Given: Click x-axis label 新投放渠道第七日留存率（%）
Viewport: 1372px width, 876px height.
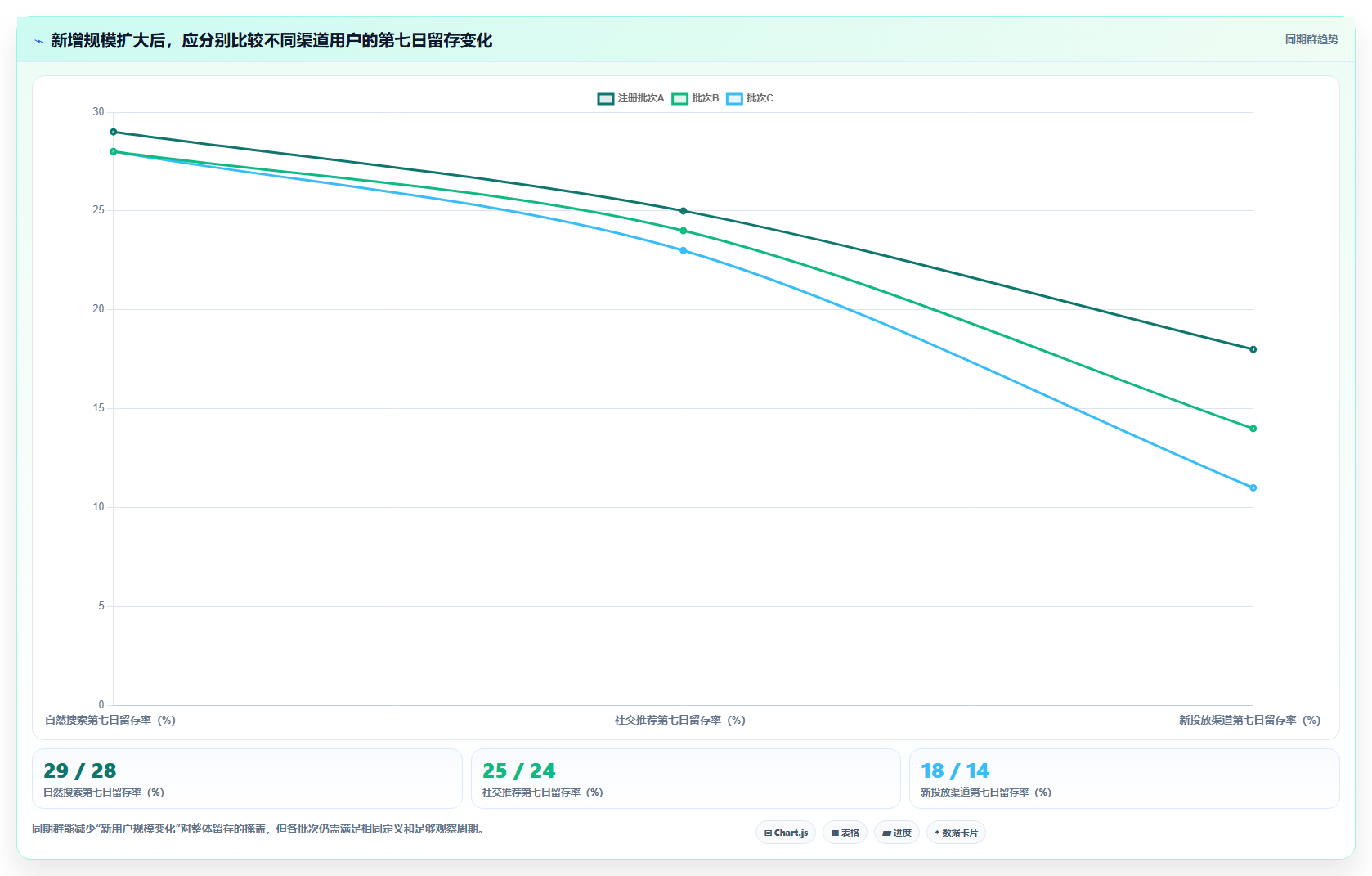Looking at the screenshot, I should click(x=1249, y=720).
